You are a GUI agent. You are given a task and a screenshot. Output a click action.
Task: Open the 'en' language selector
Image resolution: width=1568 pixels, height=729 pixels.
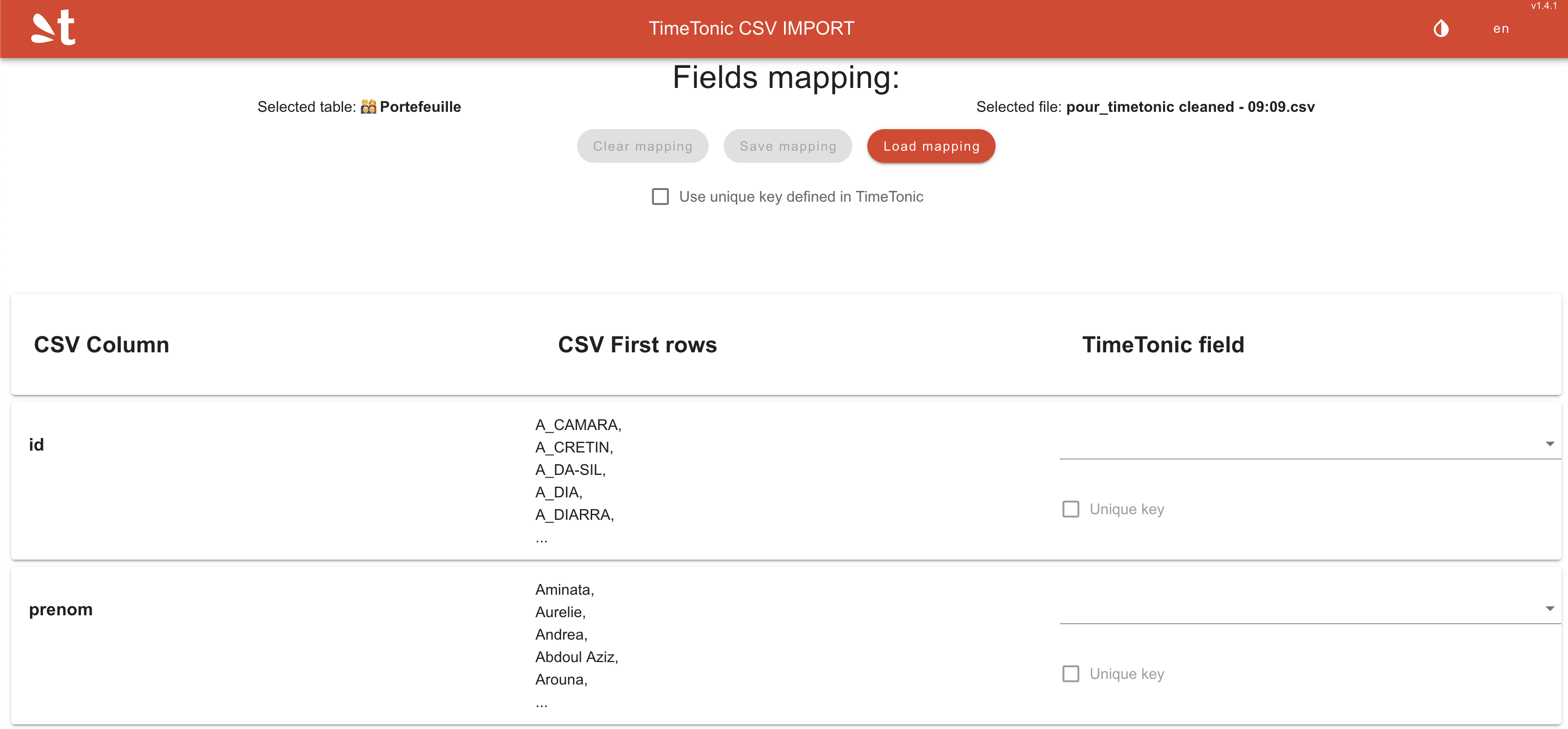(1501, 29)
